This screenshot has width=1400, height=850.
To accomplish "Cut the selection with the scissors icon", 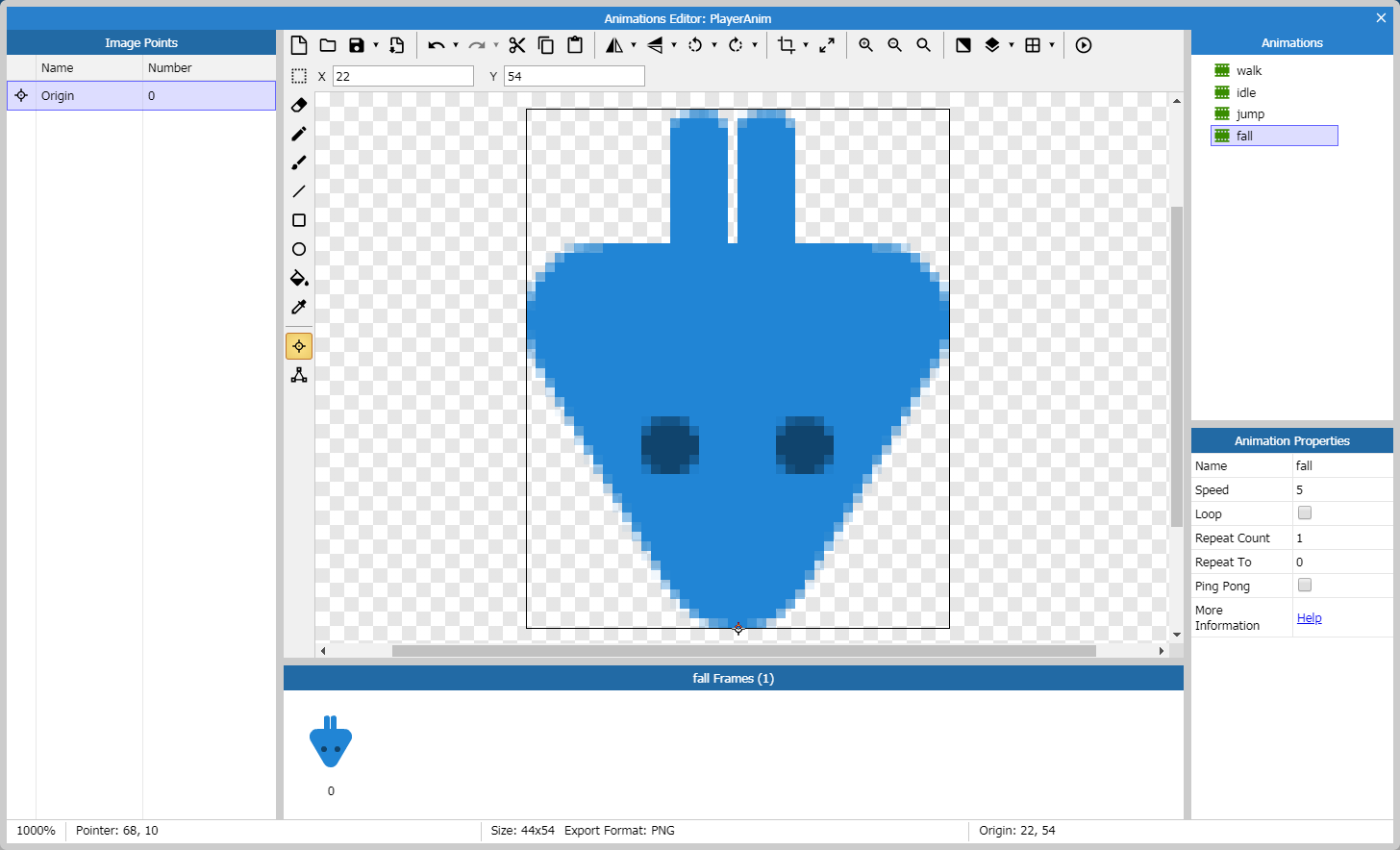I will coord(517,45).
